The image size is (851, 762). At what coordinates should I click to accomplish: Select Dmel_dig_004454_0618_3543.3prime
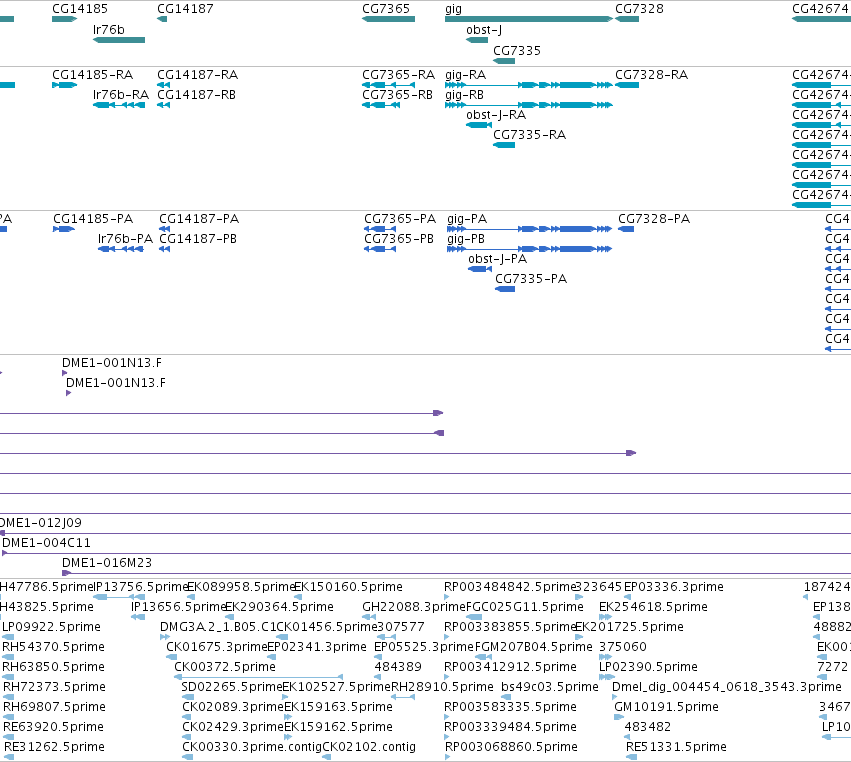[727, 688]
